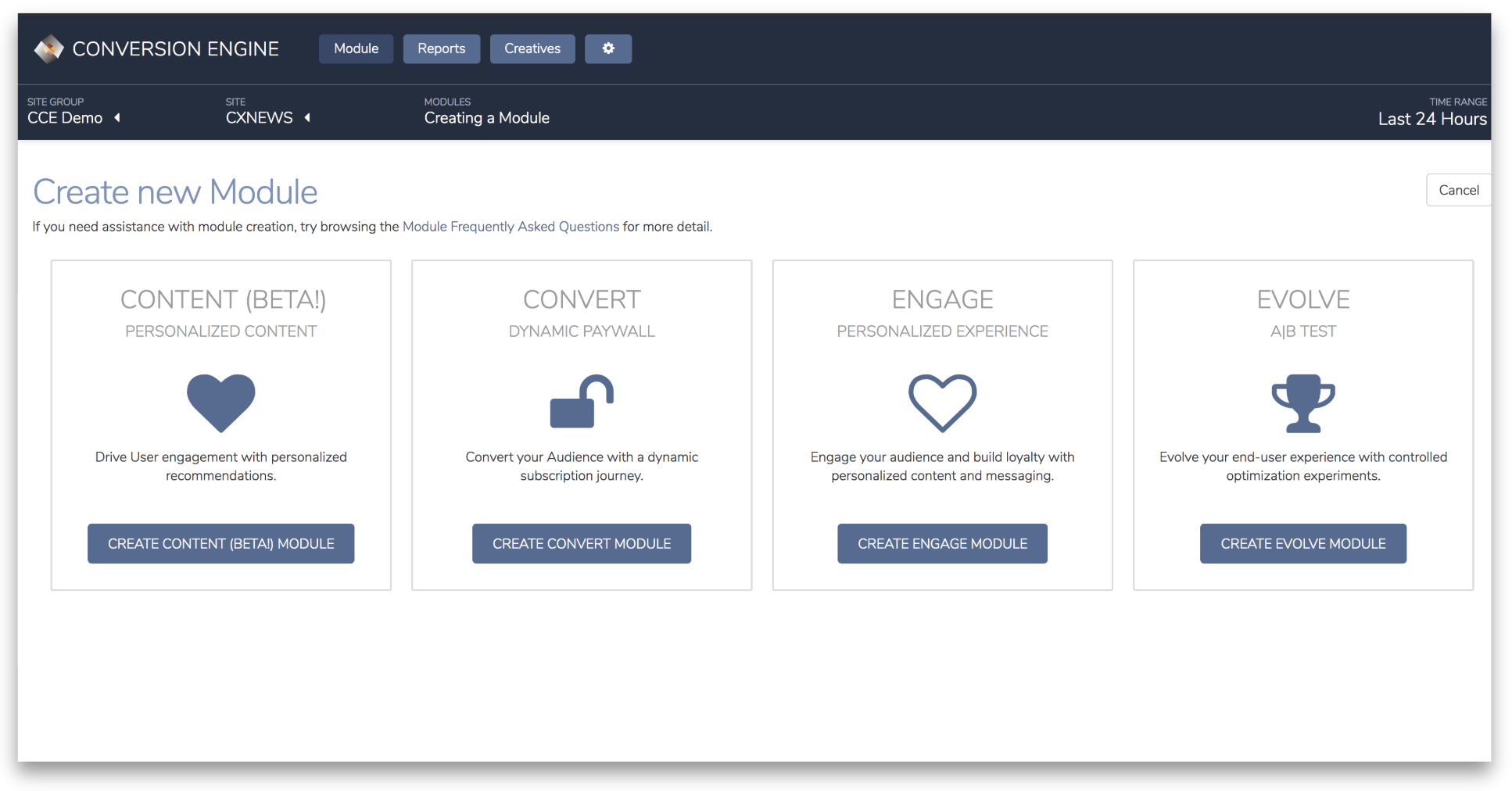Screen dimensions: 1512x791
Task: Expand the CCE Demo site group arrow
Action: (117, 118)
